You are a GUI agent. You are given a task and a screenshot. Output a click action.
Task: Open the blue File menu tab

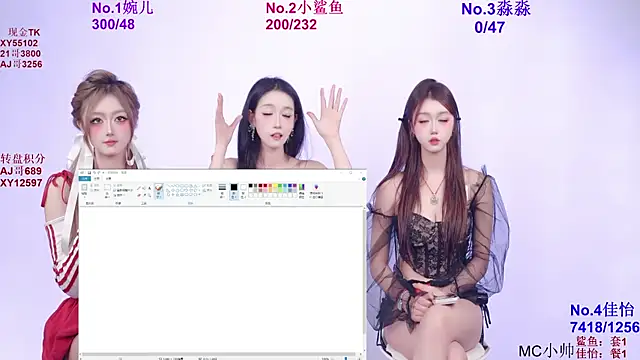click(x=84, y=178)
